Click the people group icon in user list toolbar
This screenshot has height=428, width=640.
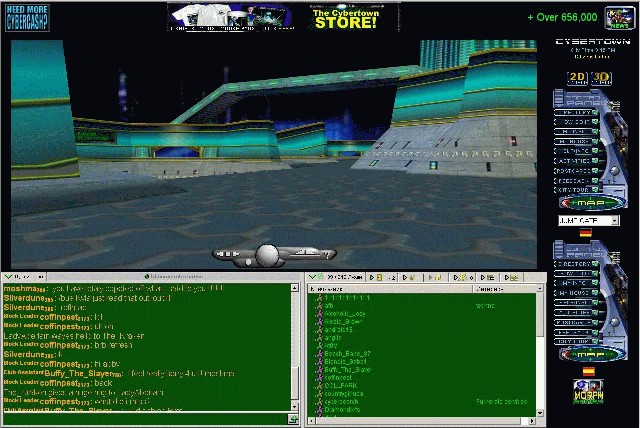pyautogui.click(x=464, y=277)
